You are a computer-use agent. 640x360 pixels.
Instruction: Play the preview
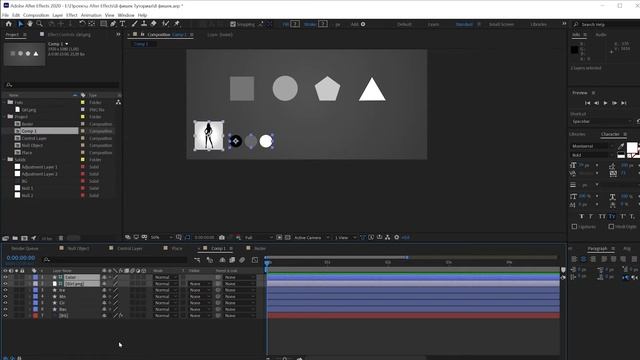[x=605, y=103]
